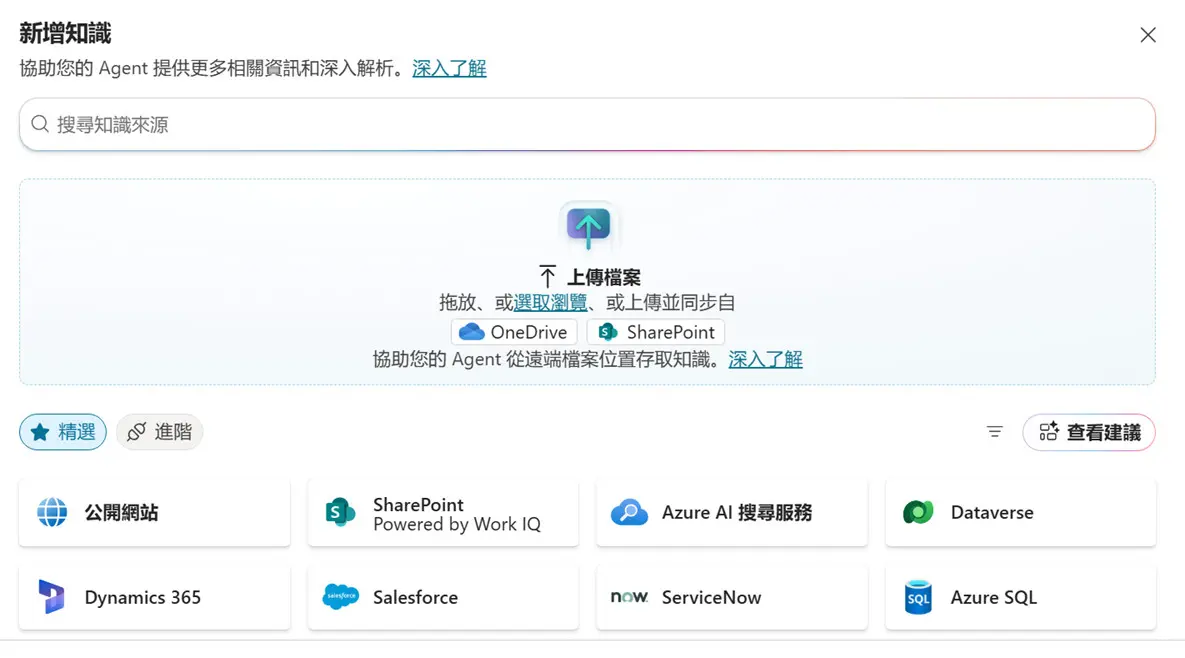
Task: Select the Dataverse label text
Action: pos(992,512)
